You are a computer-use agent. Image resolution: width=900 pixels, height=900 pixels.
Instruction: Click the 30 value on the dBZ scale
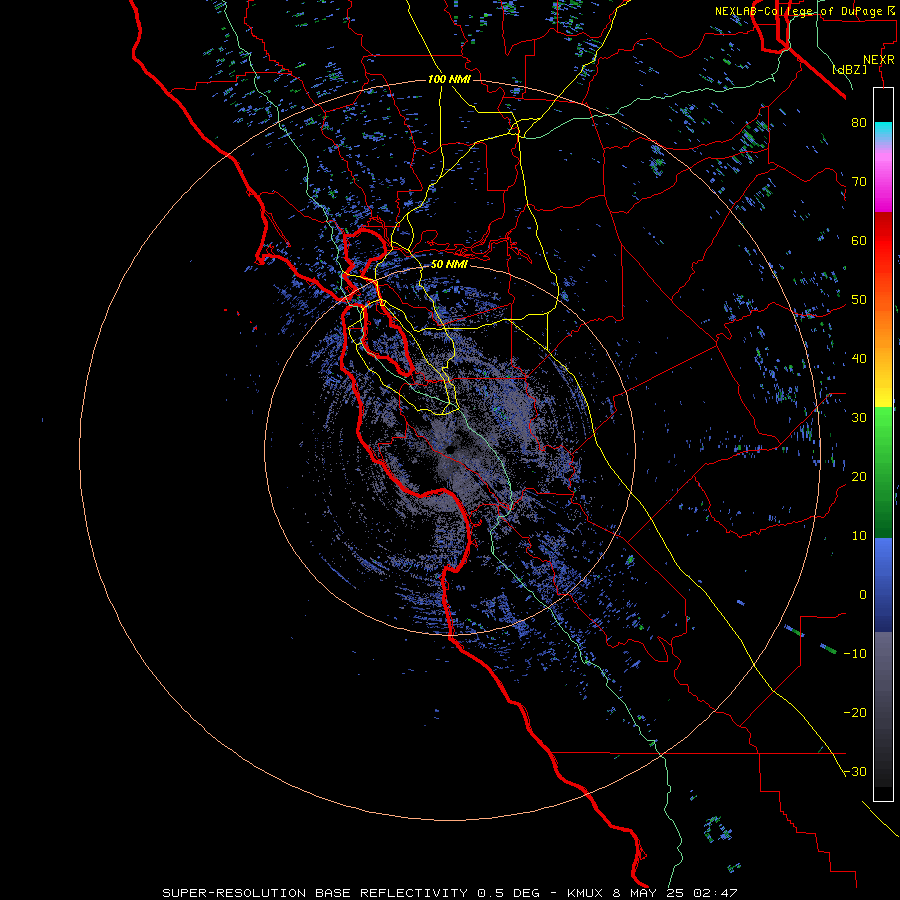pyautogui.click(x=859, y=418)
